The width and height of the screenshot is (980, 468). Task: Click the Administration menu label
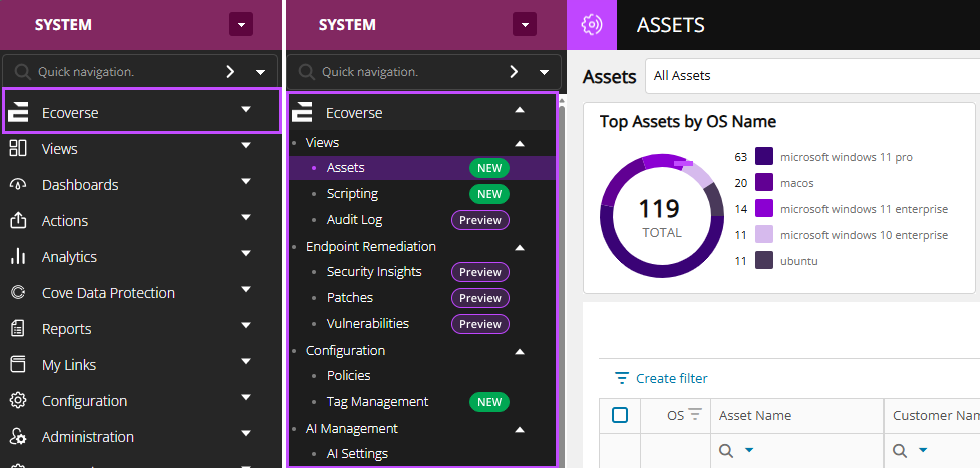[x=88, y=437]
